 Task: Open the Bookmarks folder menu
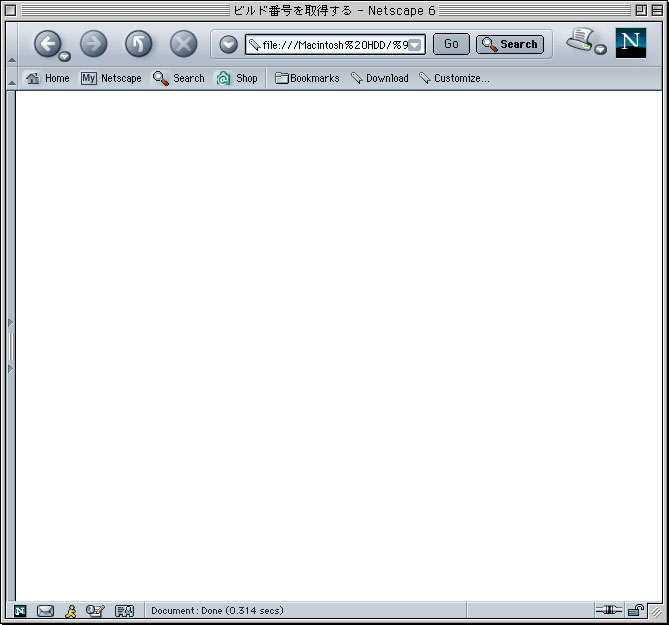coord(307,78)
